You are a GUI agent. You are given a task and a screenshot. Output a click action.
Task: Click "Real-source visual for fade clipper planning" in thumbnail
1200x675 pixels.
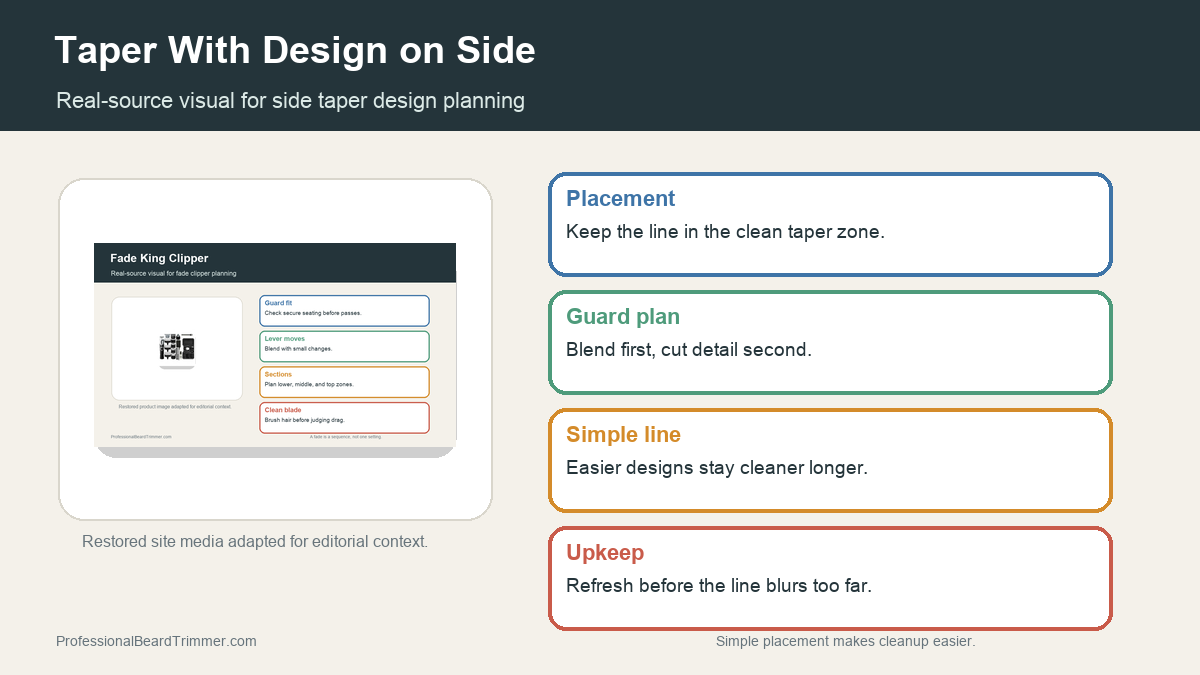point(173,273)
